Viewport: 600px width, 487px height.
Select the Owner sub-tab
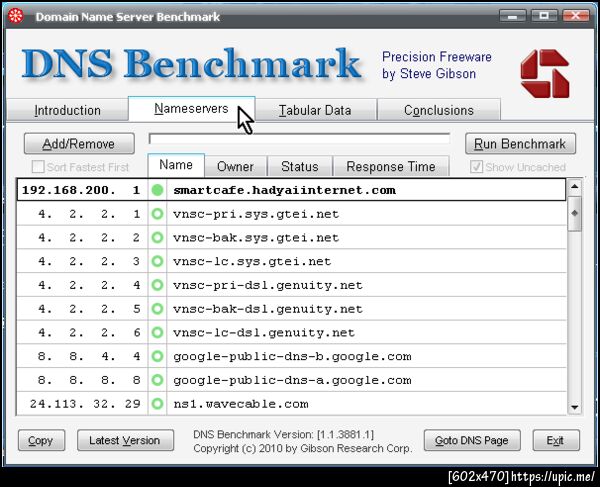point(235,166)
